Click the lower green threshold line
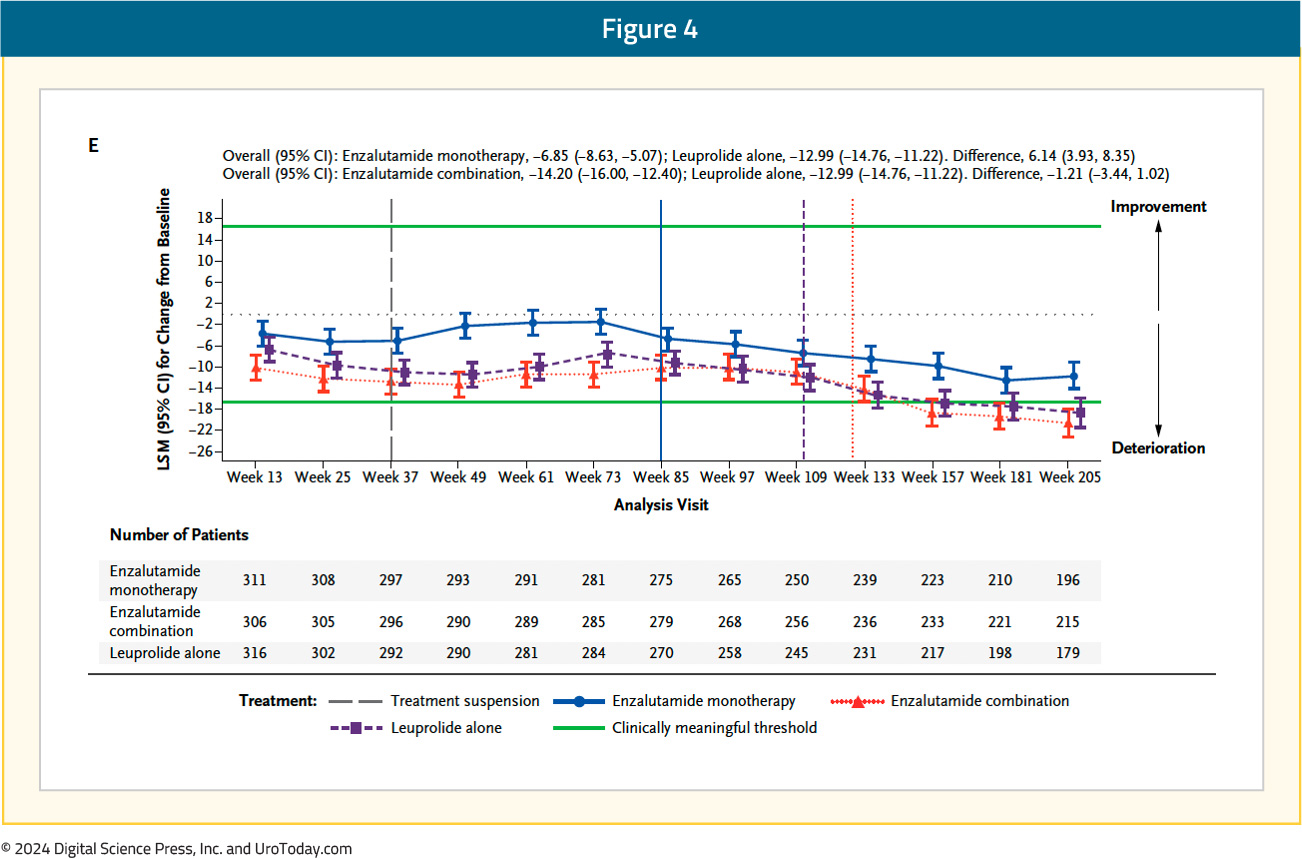 coord(661,402)
